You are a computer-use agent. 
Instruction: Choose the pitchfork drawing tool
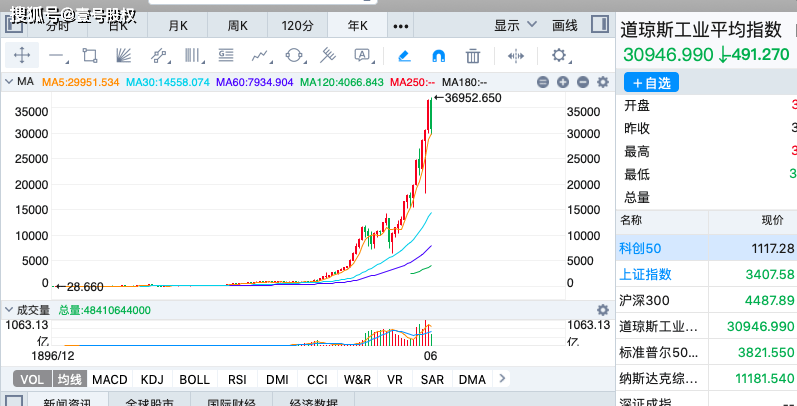328,55
